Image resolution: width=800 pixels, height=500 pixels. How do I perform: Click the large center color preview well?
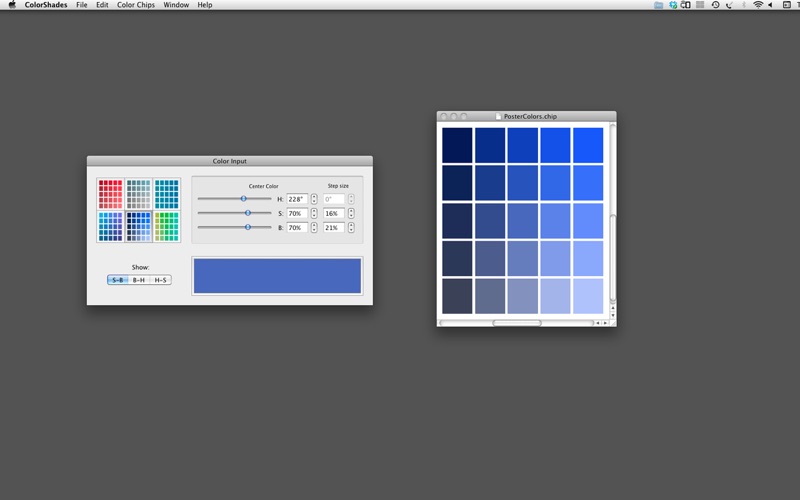click(277, 276)
